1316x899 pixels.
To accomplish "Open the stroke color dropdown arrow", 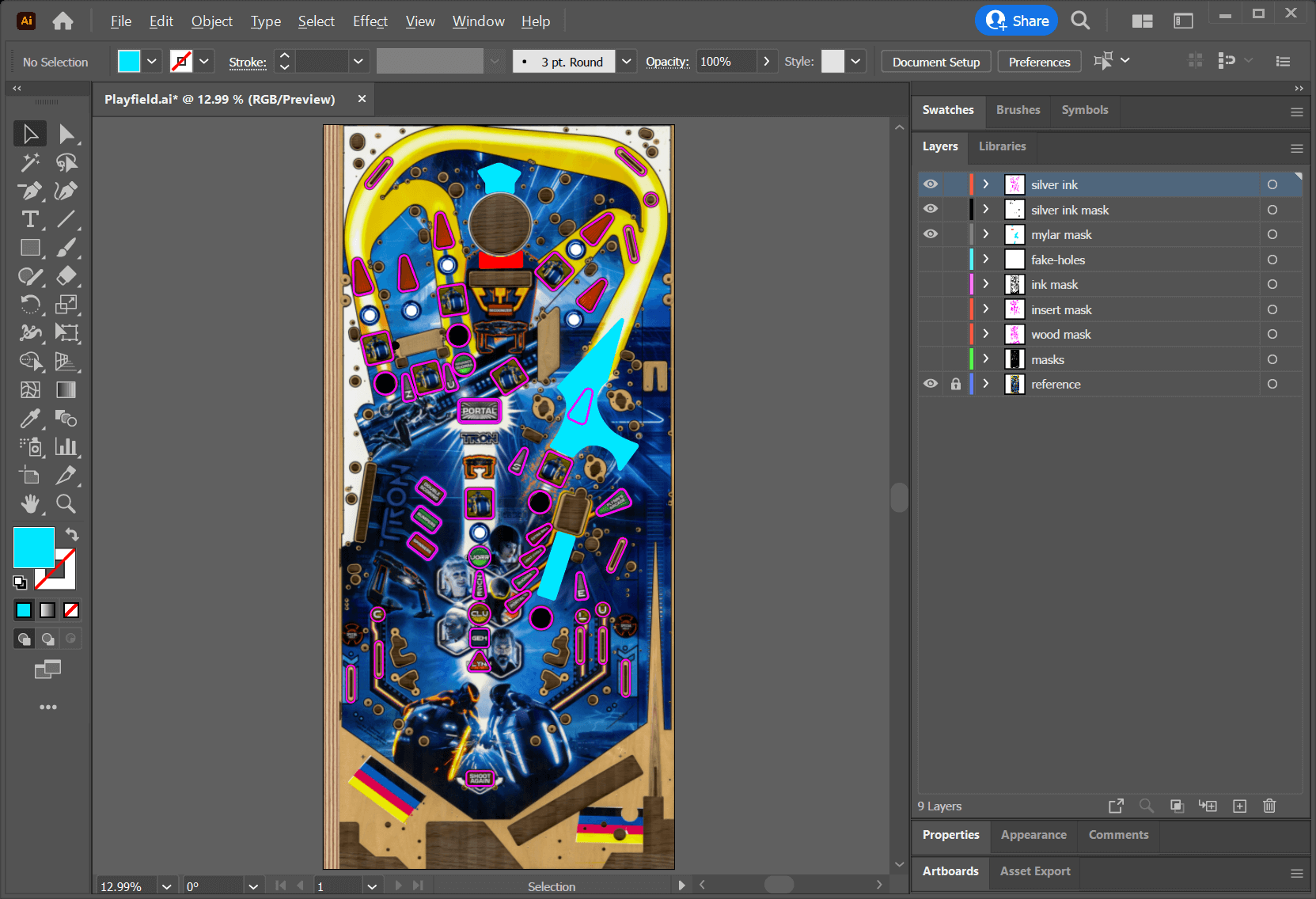I will pyautogui.click(x=204, y=61).
